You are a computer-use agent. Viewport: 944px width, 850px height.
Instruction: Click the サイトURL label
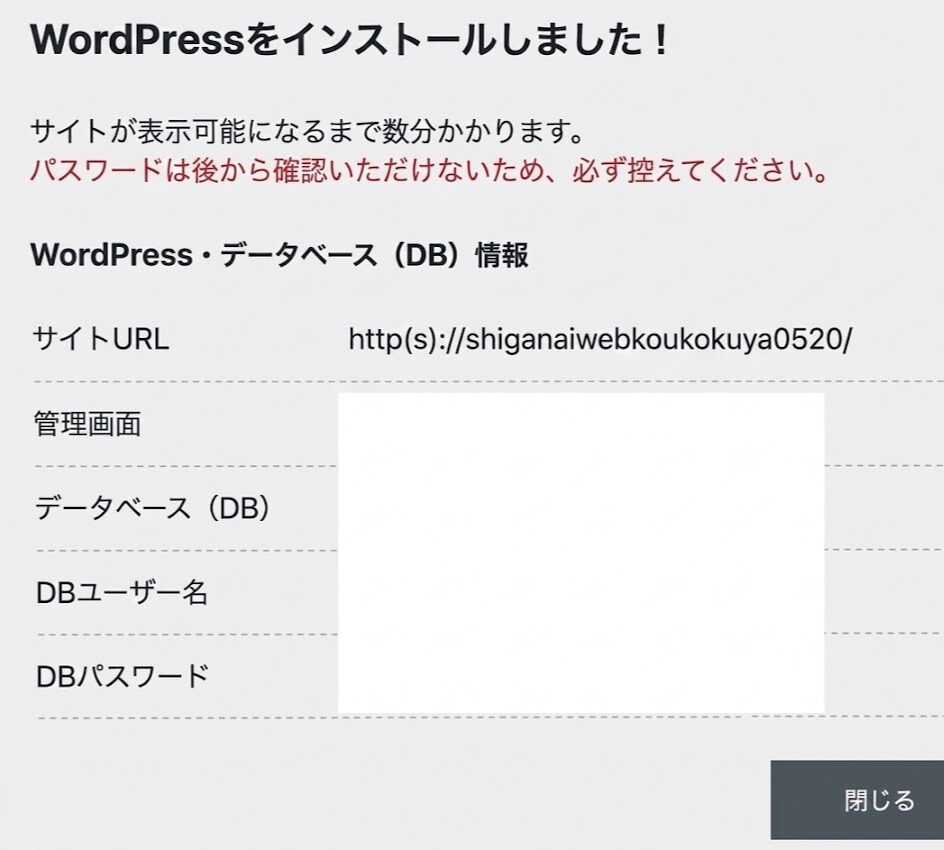click(x=101, y=339)
